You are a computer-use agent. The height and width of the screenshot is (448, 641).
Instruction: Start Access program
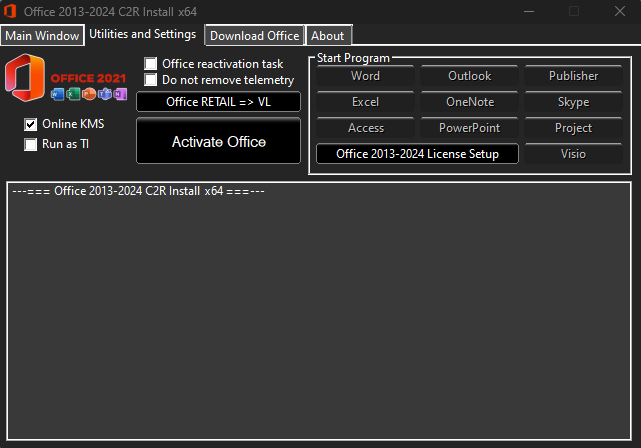(365, 128)
